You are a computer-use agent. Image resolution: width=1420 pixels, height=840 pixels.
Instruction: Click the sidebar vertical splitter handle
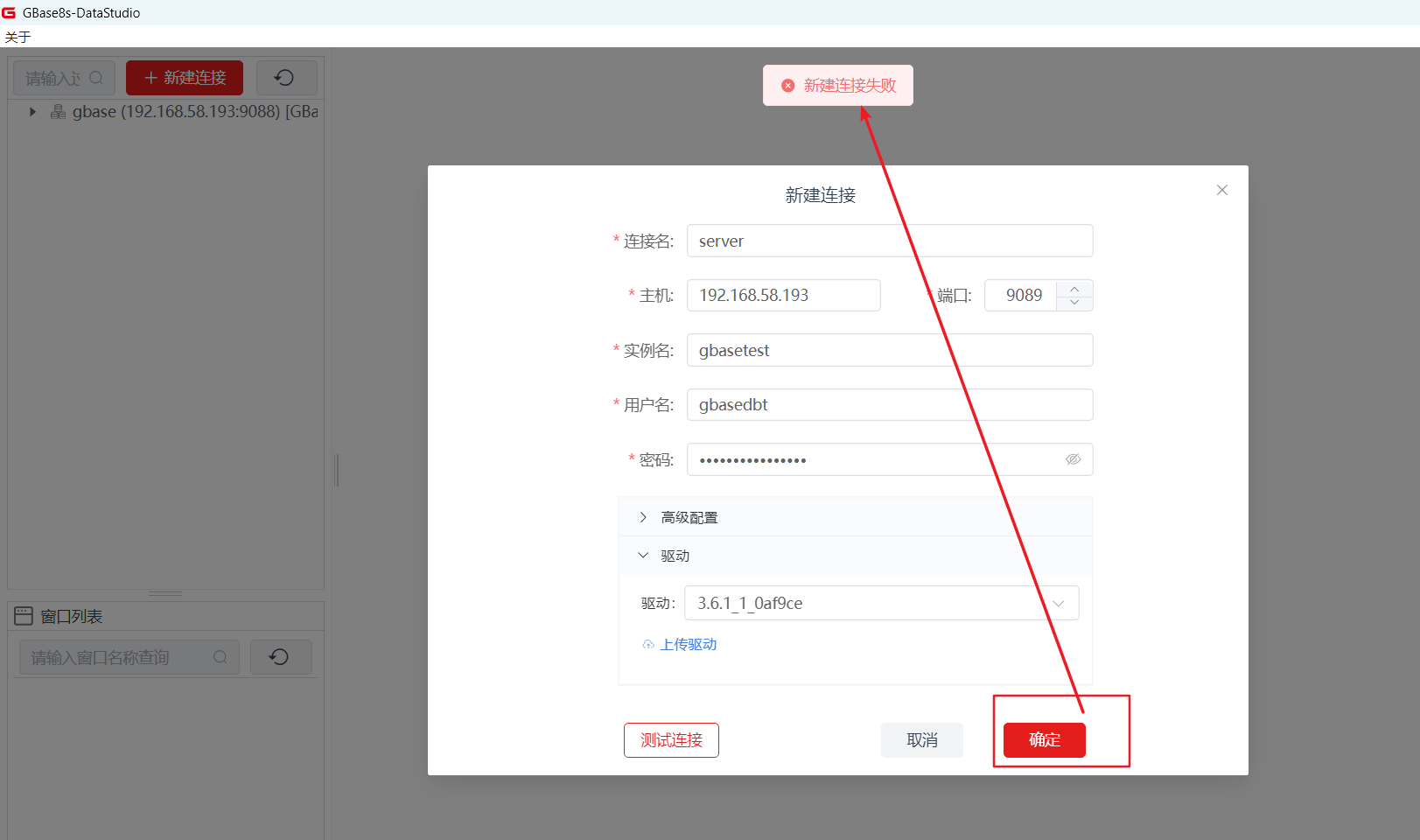tap(337, 470)
